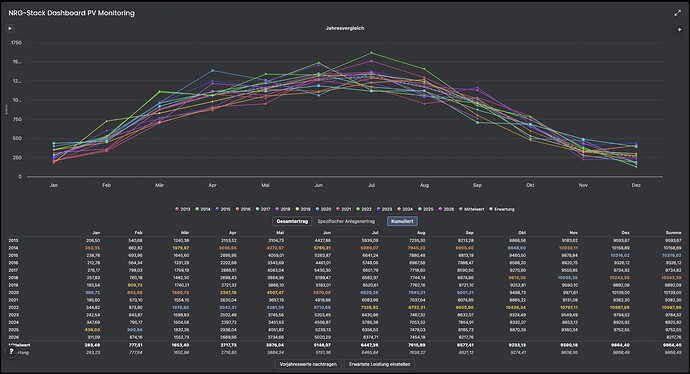The height and width of the screenshot is (374, 690).
Task: Click the 1750 label on the chart y-axis
Action: click(16, 43)
